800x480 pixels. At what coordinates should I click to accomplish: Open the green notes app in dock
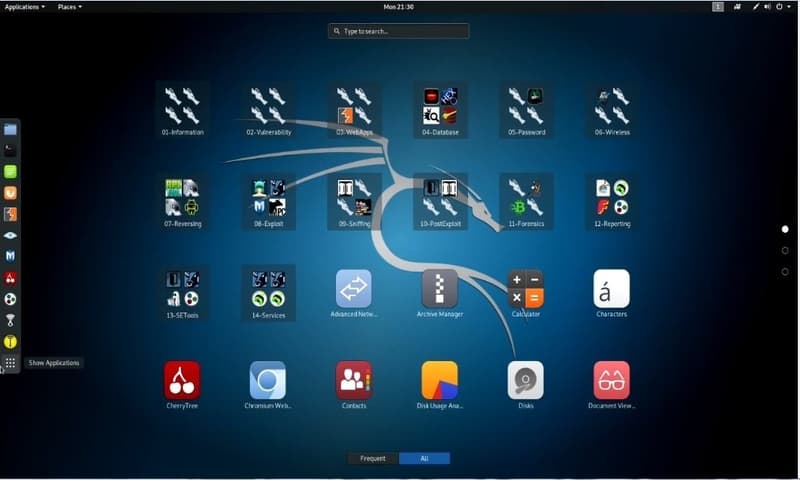click(10, 172)
